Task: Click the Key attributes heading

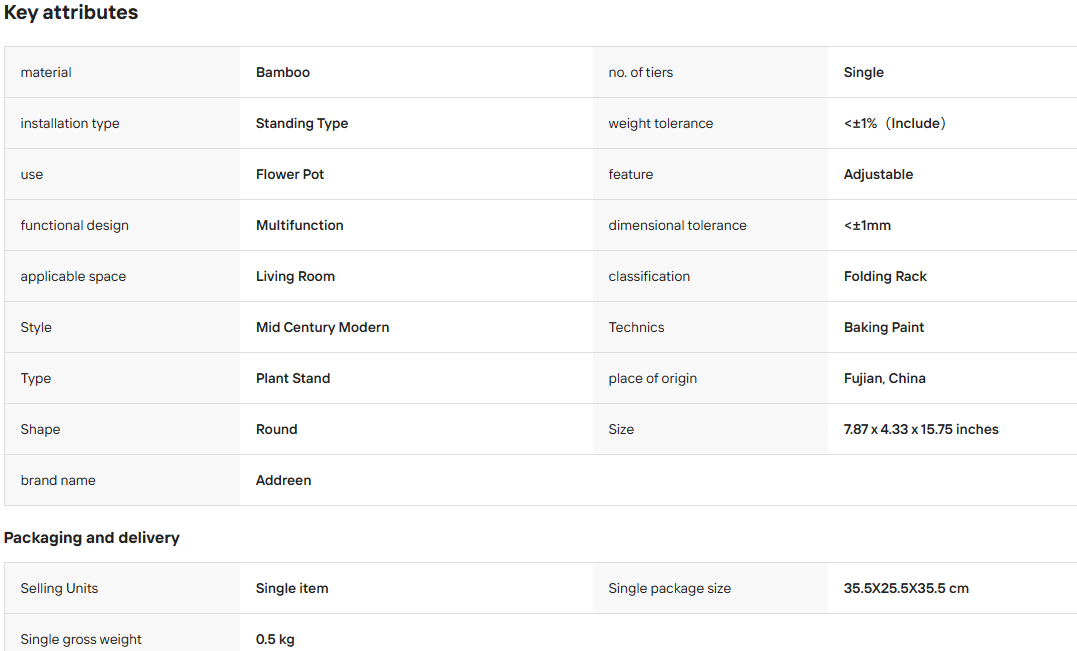Action: coord(71,13)
